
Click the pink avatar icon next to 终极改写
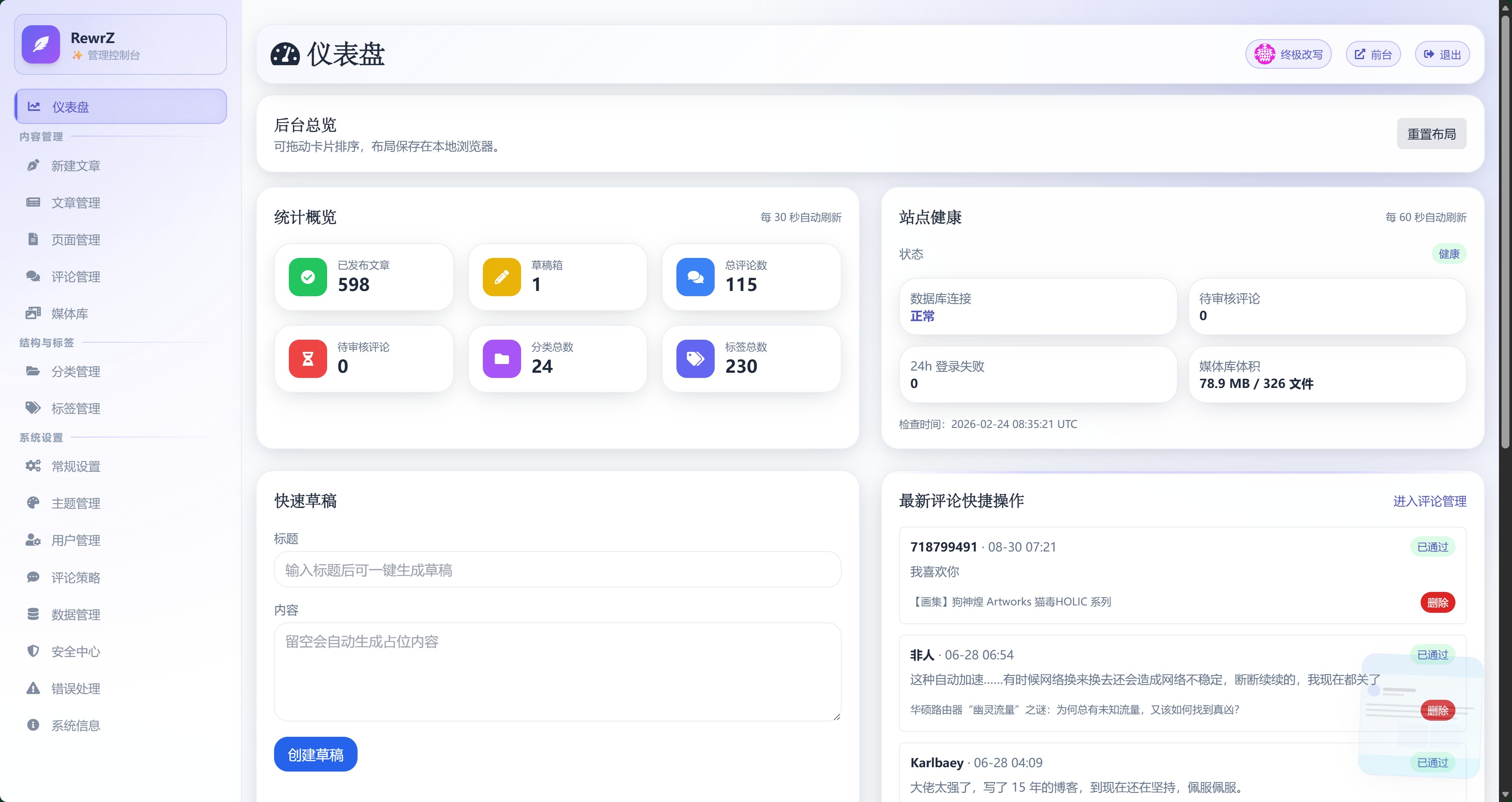pos(1264,54)
